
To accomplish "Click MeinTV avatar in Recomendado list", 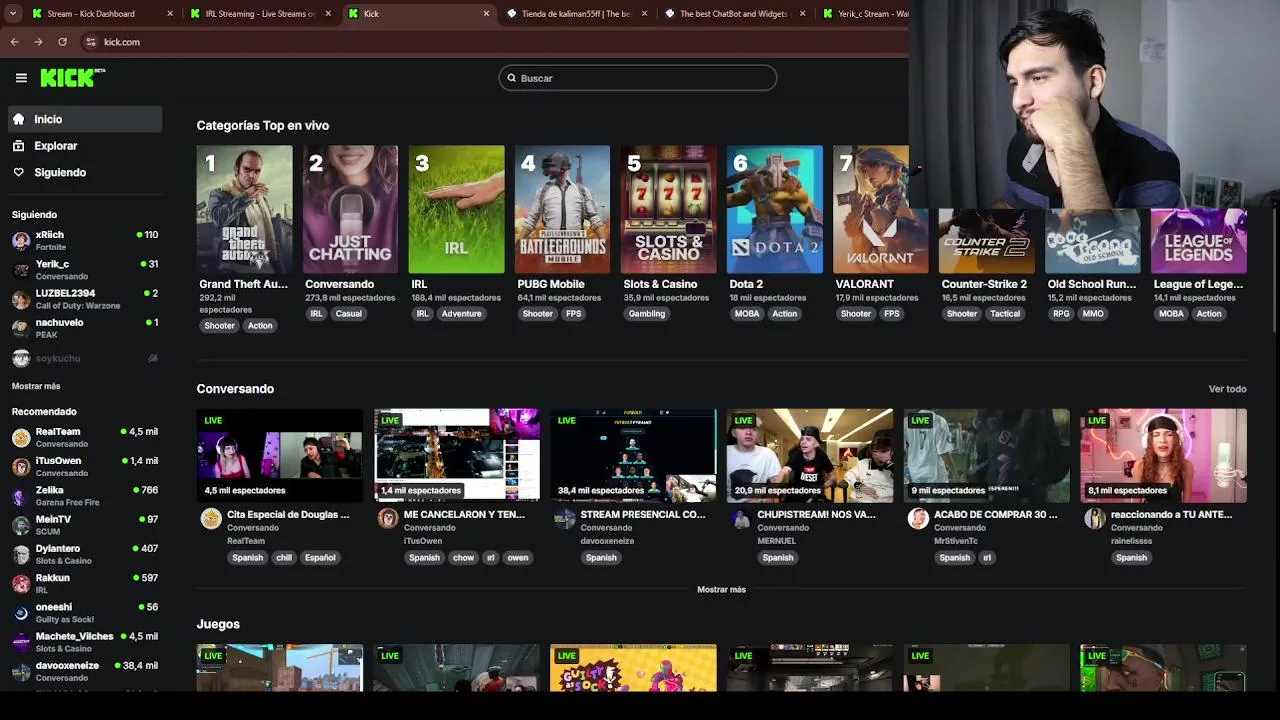I will pos(21,525).
